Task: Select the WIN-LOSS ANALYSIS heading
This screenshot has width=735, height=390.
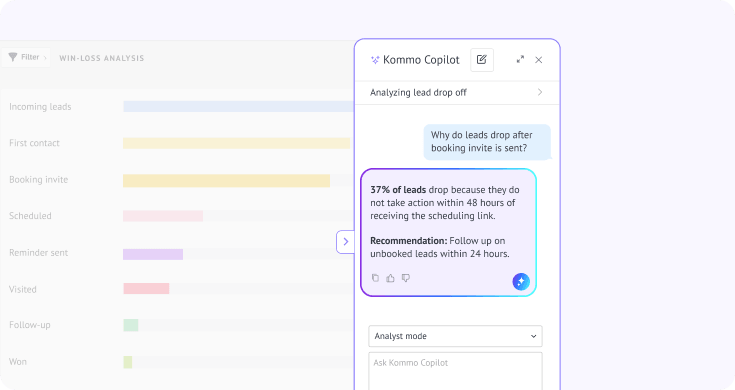Action: pyautogui.click(x=102, y=58)
